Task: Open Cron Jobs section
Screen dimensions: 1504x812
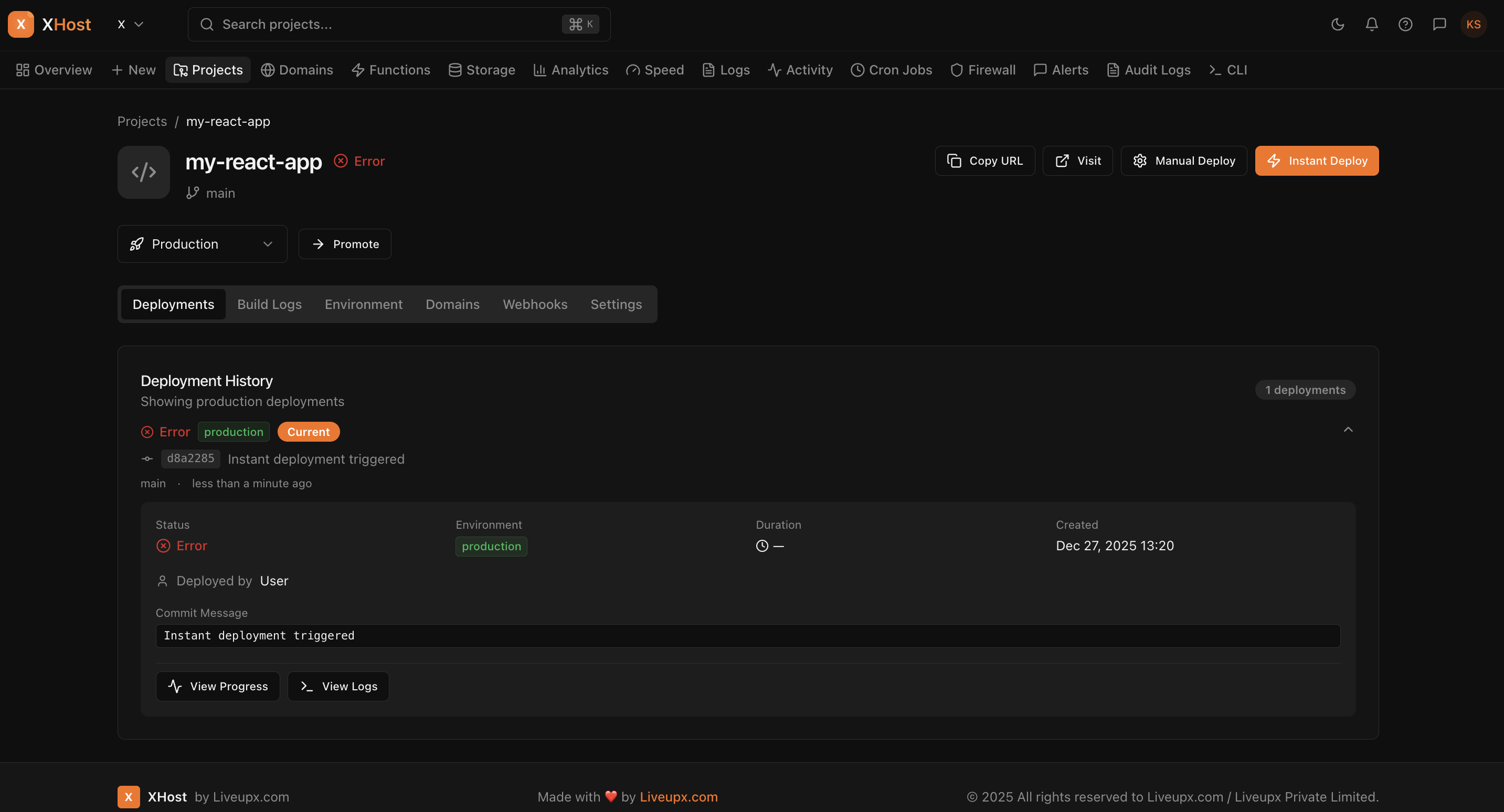Action: tap(891, 69)
